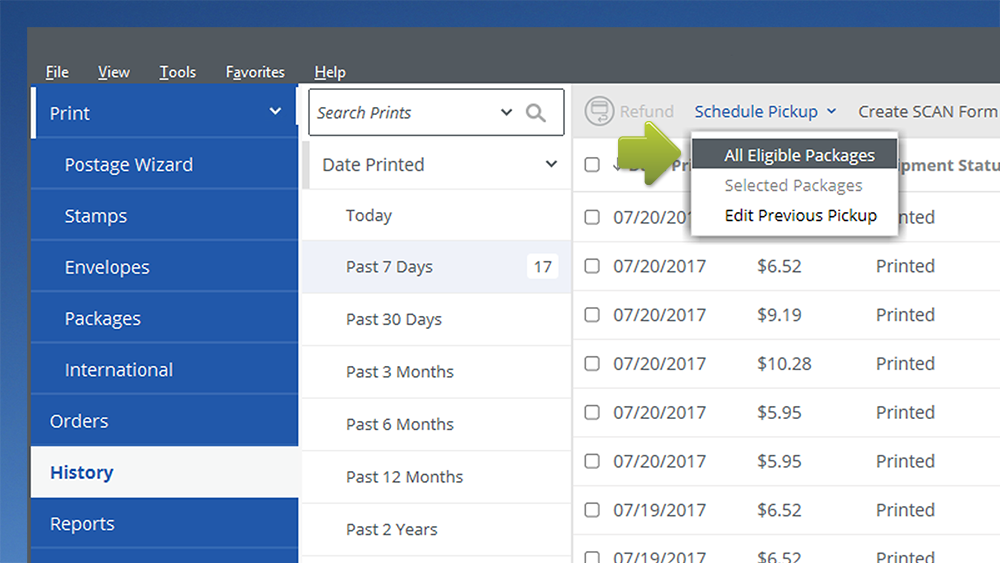Open the Search Prints dropdown arrow
Viewport: 1000px width, 563px height.
(506, 112)
